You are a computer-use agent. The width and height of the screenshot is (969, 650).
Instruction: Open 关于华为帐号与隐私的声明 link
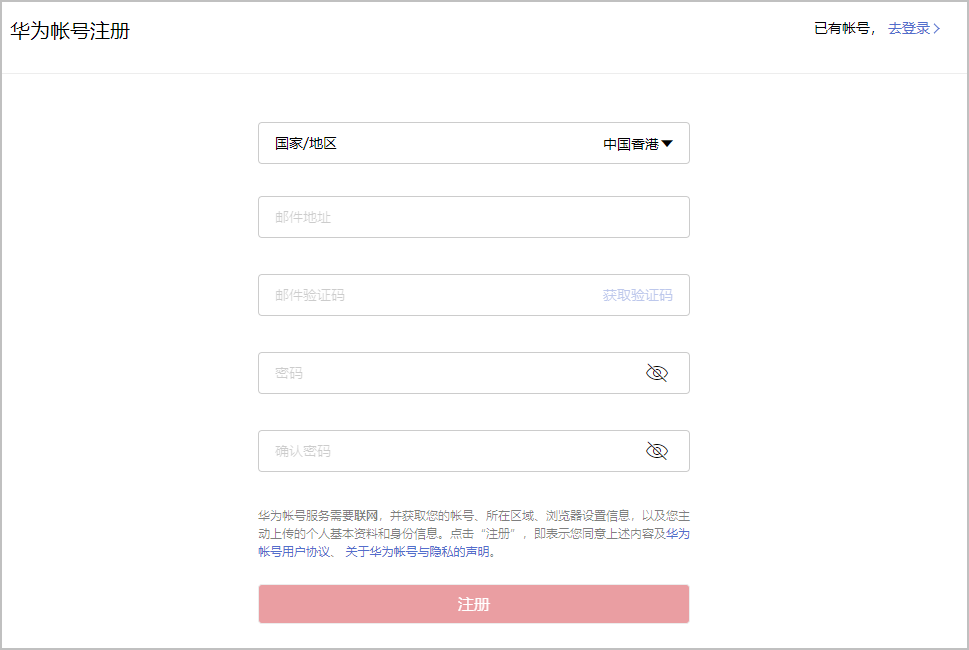[x=417, y=551]
